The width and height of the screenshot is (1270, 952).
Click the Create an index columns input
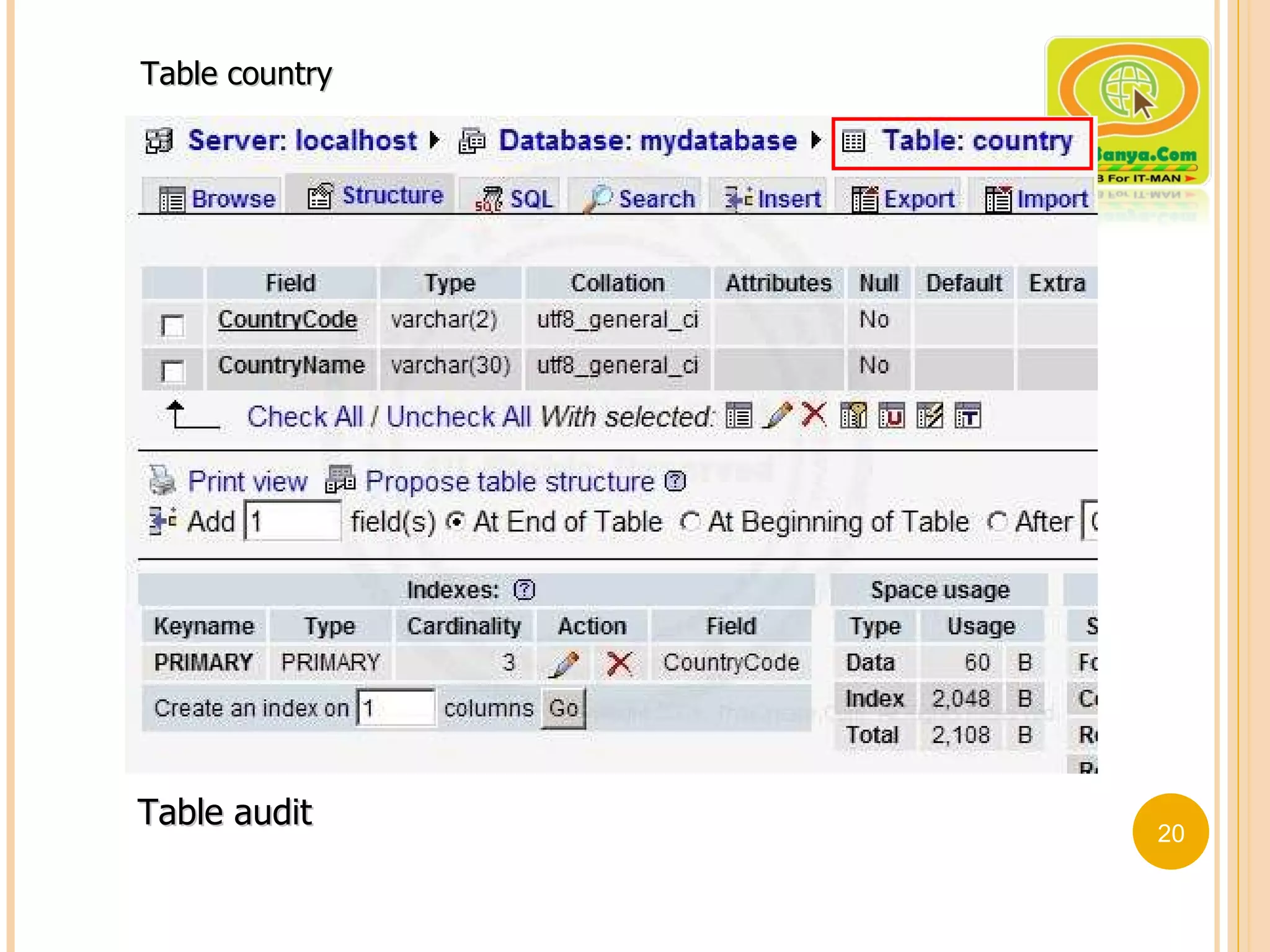(396, 708)
